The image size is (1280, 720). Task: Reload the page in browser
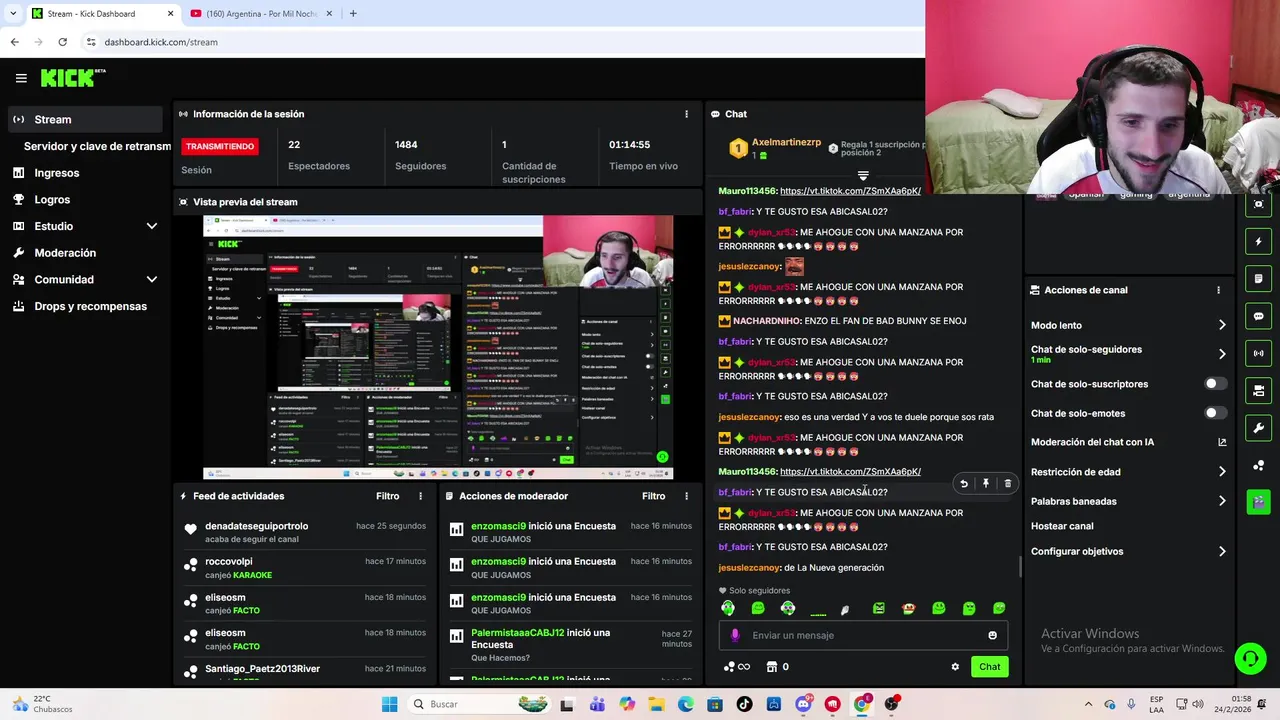pyautogui.click(x=62, y=42)
